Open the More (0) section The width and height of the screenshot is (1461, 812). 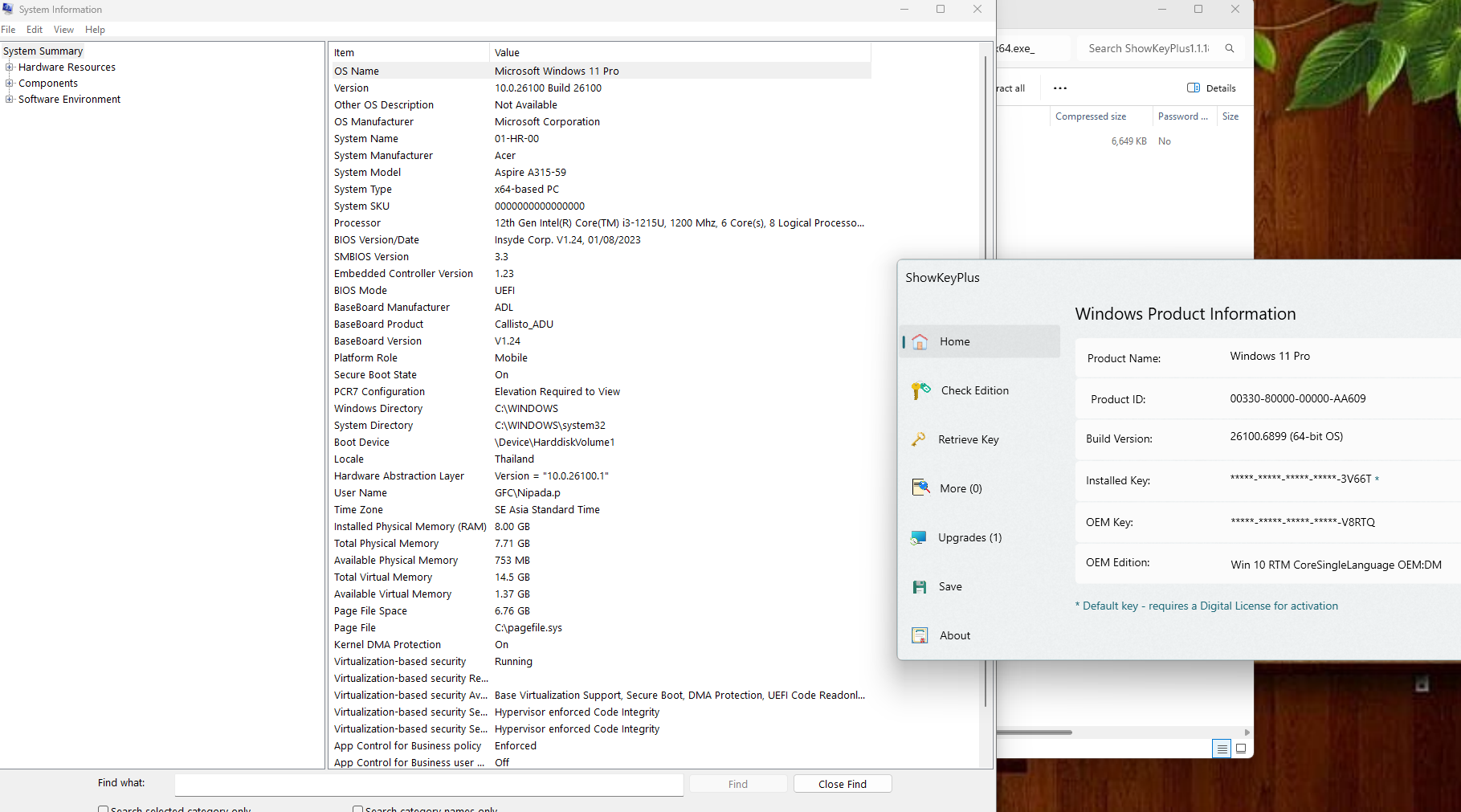click(x=961, y=488)
